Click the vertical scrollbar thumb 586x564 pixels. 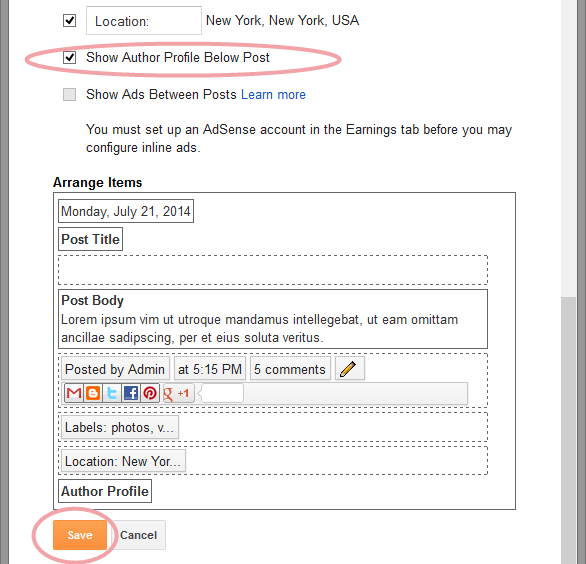[568, 430]
